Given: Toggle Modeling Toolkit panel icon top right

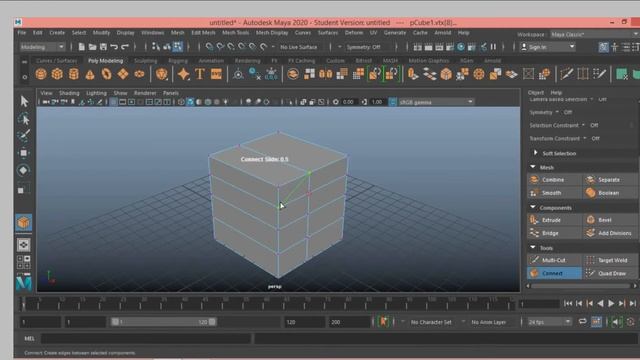Looking at the screenshot, I should [604, 47].
